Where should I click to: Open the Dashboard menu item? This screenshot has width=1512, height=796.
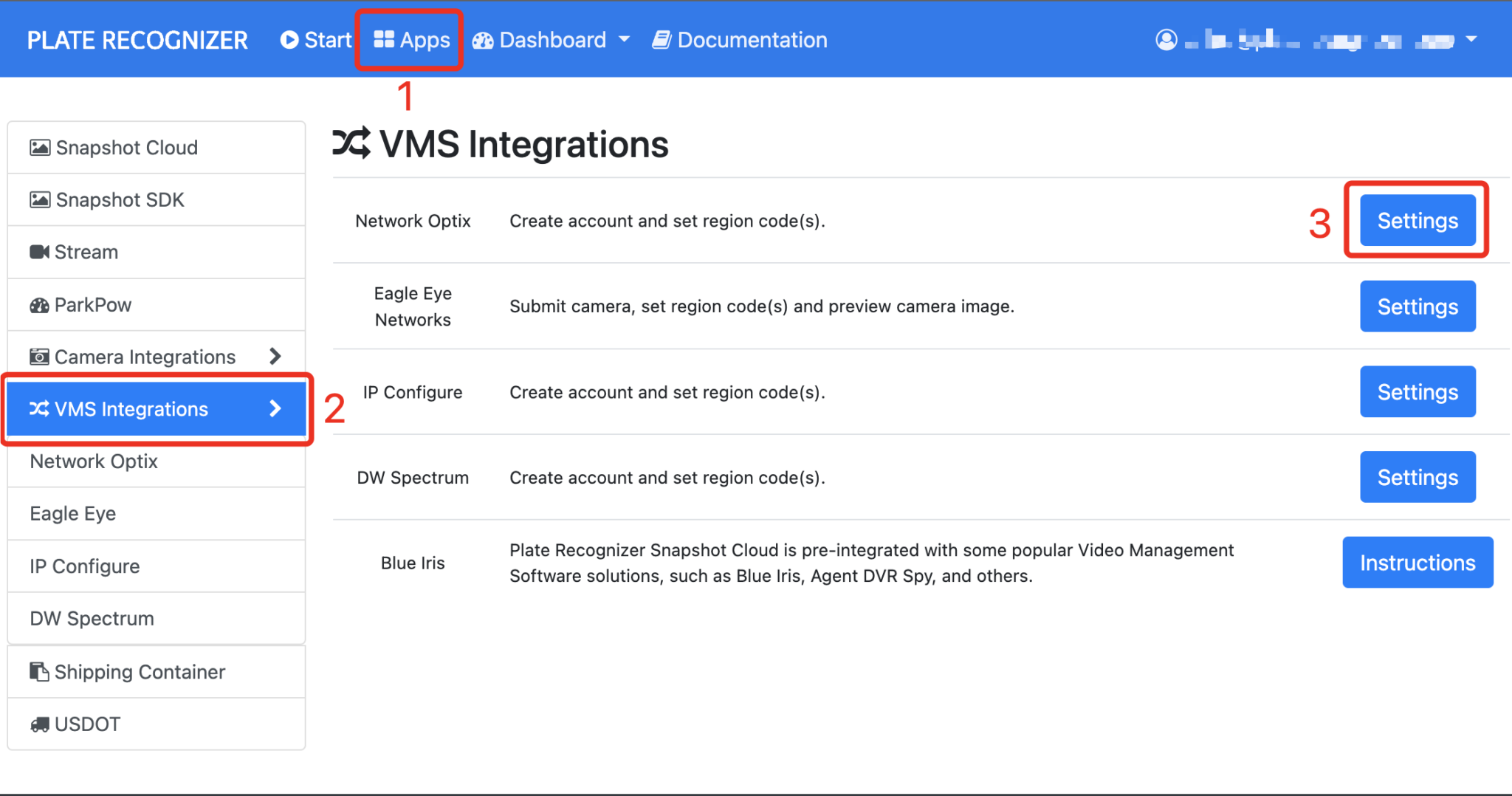click(551, 40)
